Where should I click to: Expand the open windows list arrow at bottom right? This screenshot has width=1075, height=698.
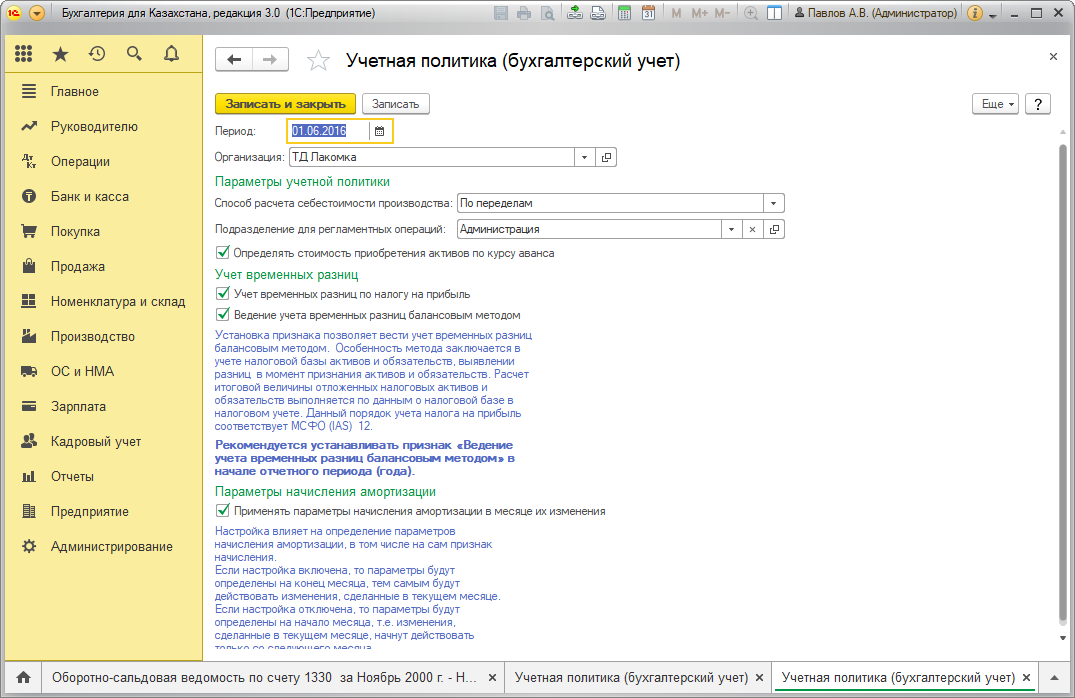click(1055, 677)
